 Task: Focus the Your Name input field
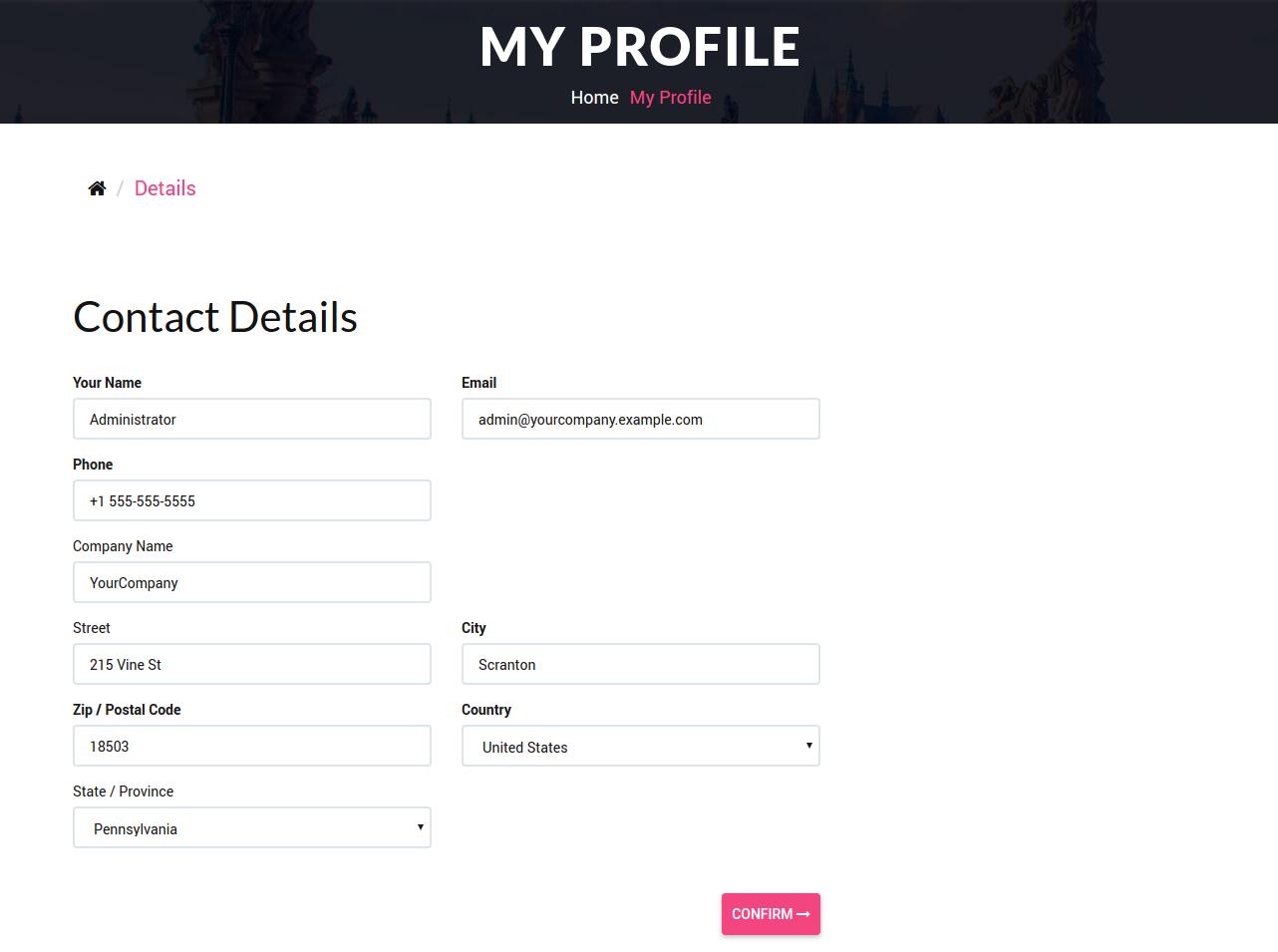point(252,419)
